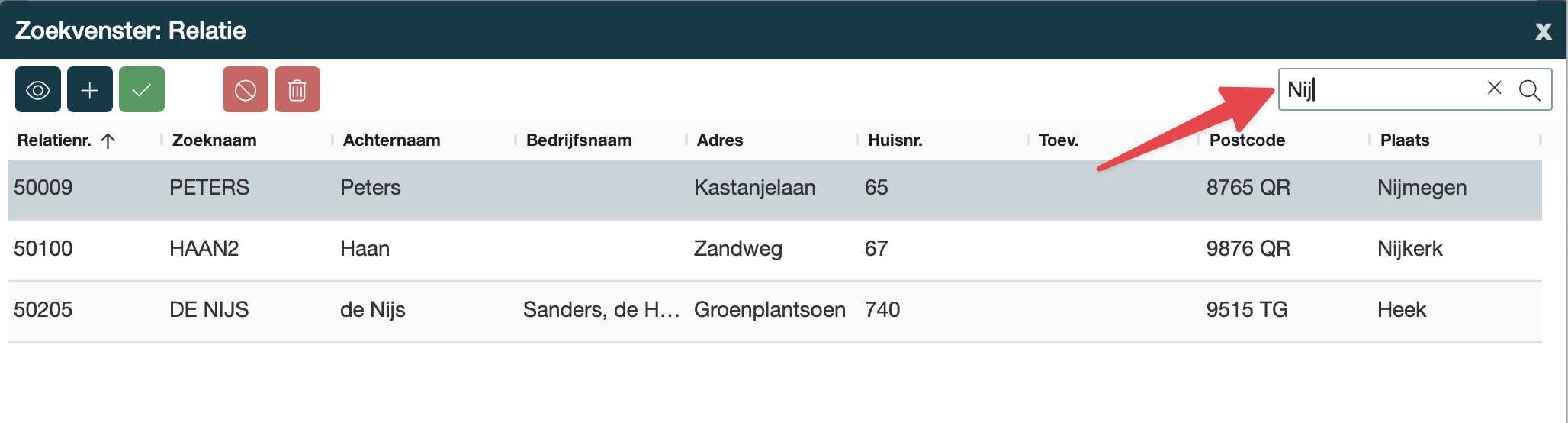Viewport: 1568px width, 423px height.
Task: Click the red block/cancel icon button
Action: click(x=246, y=90)
